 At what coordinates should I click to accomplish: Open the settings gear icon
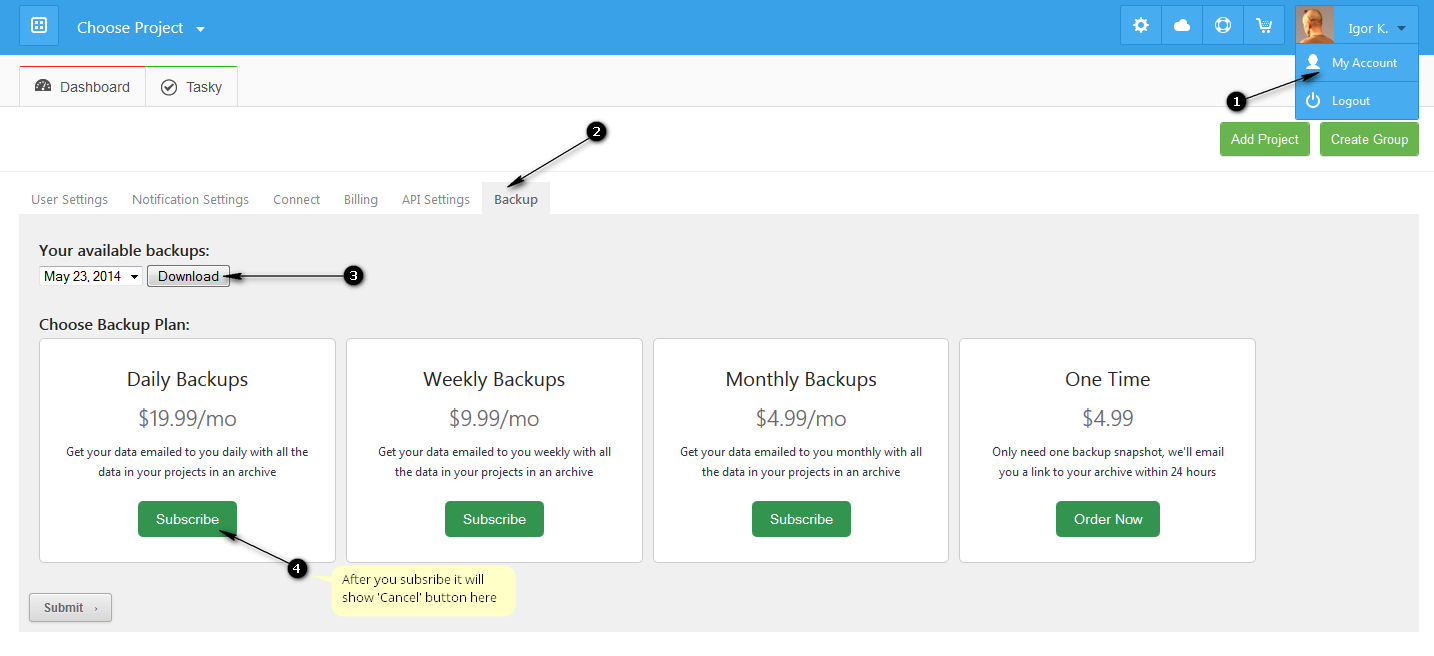(x=1141, y=26)
